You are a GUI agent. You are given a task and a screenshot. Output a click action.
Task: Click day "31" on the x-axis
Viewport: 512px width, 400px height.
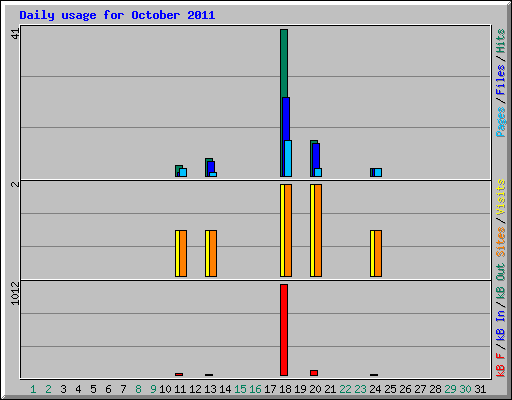point(480,389)
